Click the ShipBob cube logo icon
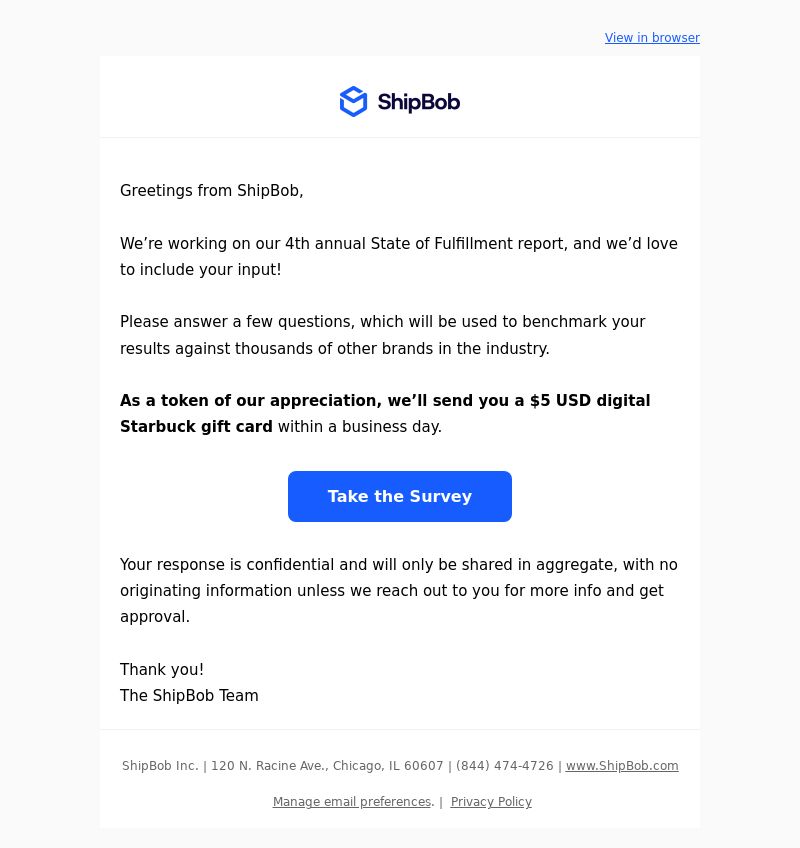 [353, 101]
